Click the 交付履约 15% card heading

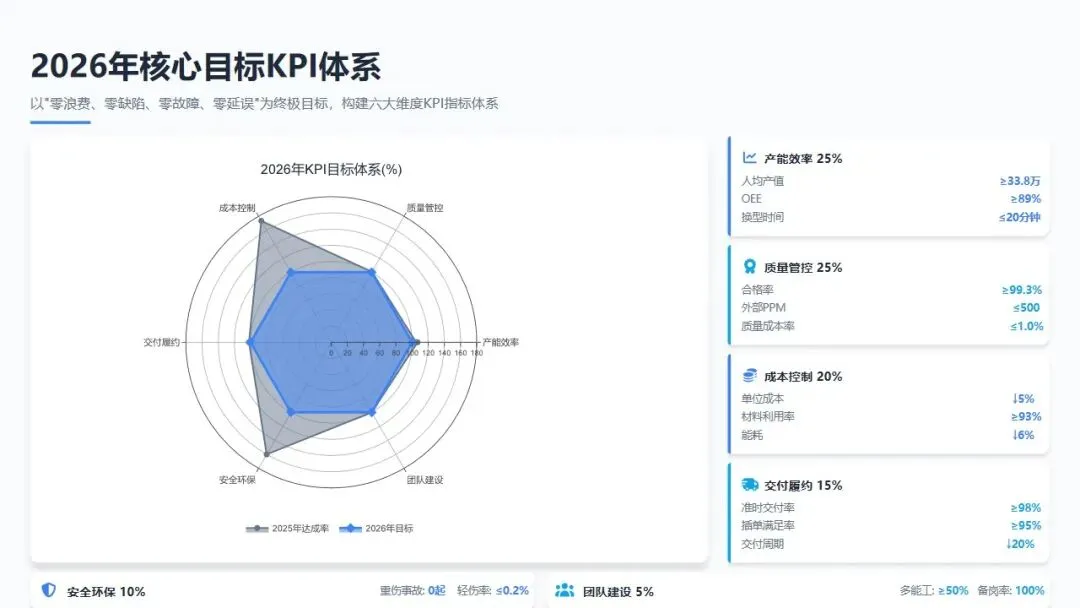point(803,485)
